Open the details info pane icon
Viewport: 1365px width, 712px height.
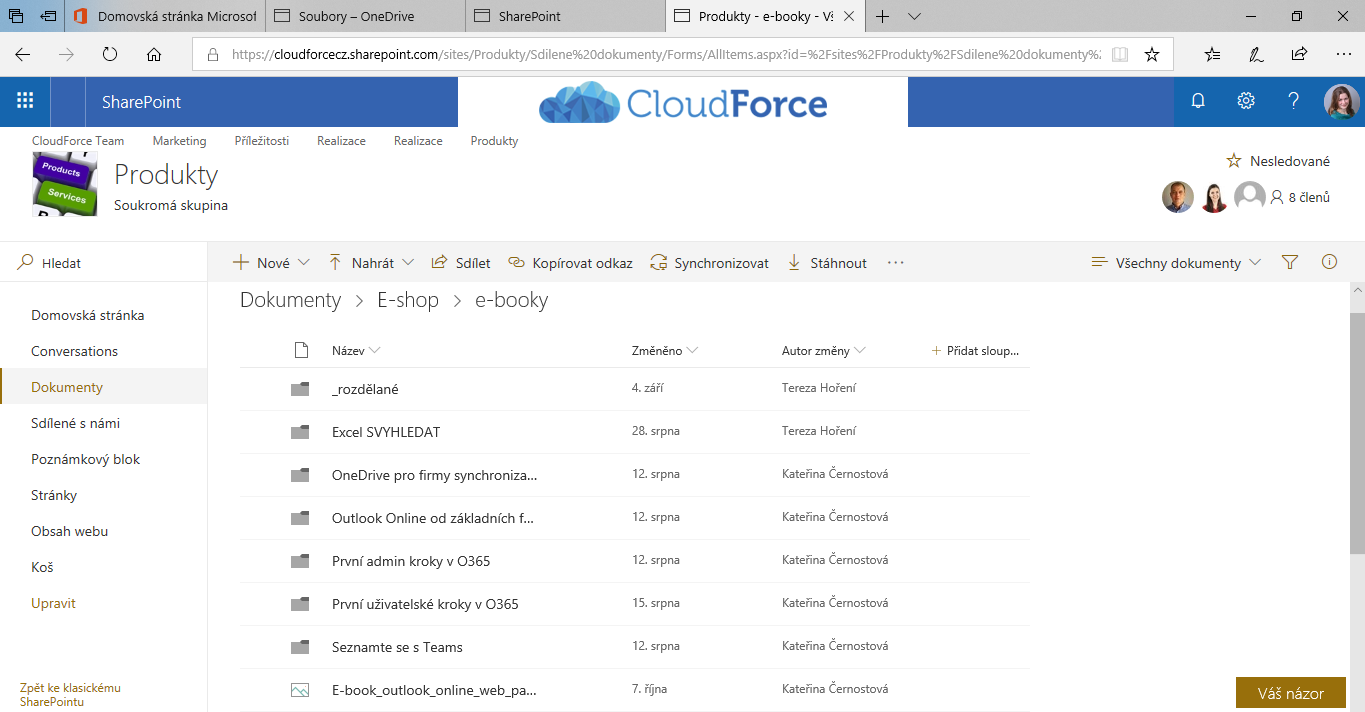1329,263
